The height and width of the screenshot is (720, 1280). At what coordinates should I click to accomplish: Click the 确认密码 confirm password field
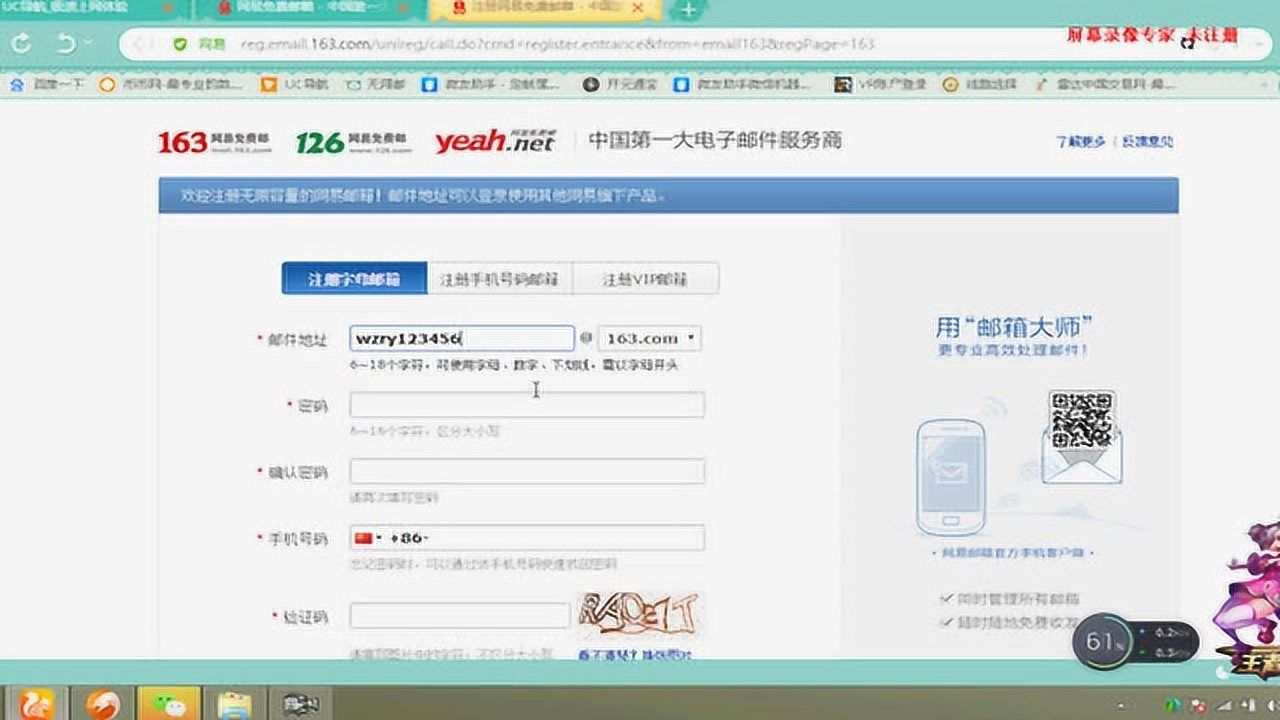click(527, 472)
